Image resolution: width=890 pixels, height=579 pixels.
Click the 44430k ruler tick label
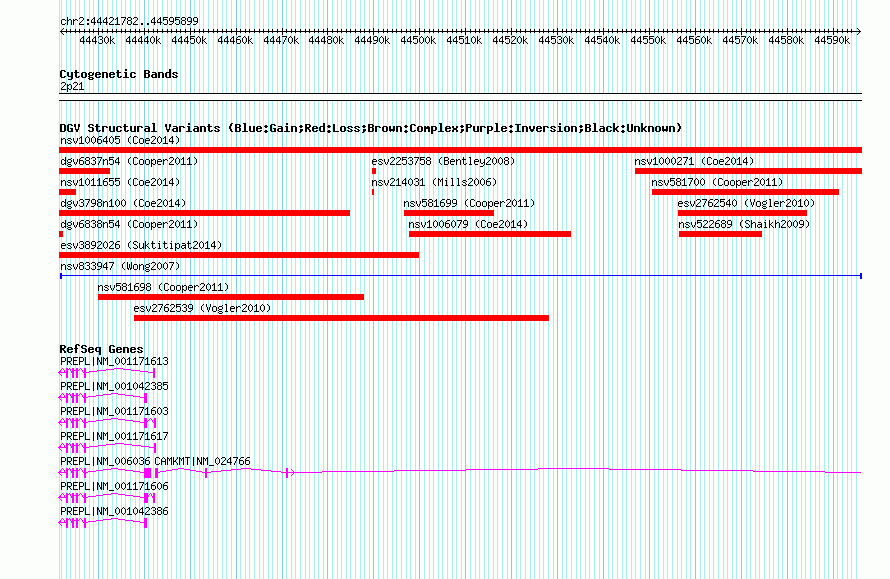click(97, 40)
